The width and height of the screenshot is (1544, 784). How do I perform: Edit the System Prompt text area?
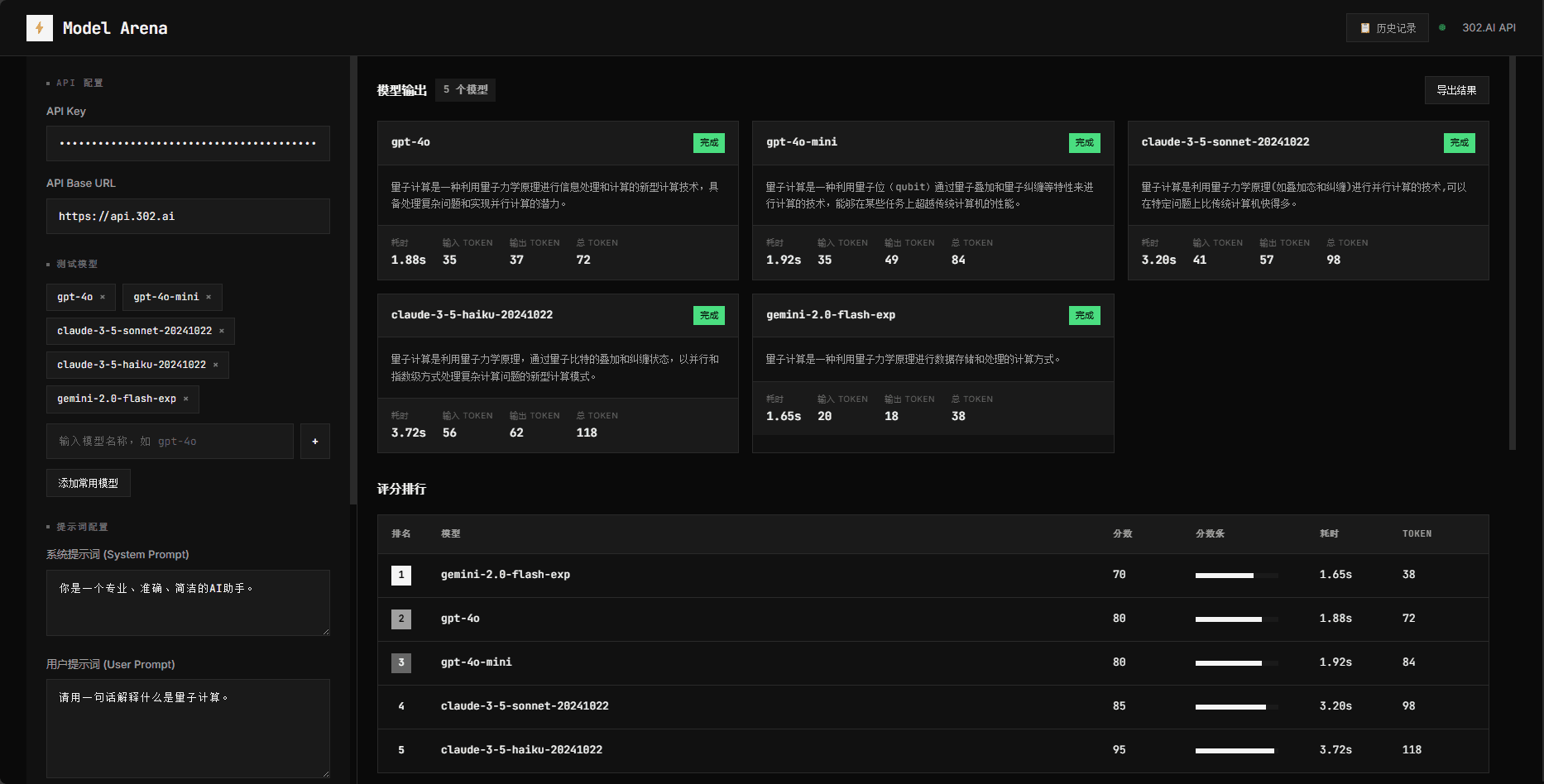188,602
